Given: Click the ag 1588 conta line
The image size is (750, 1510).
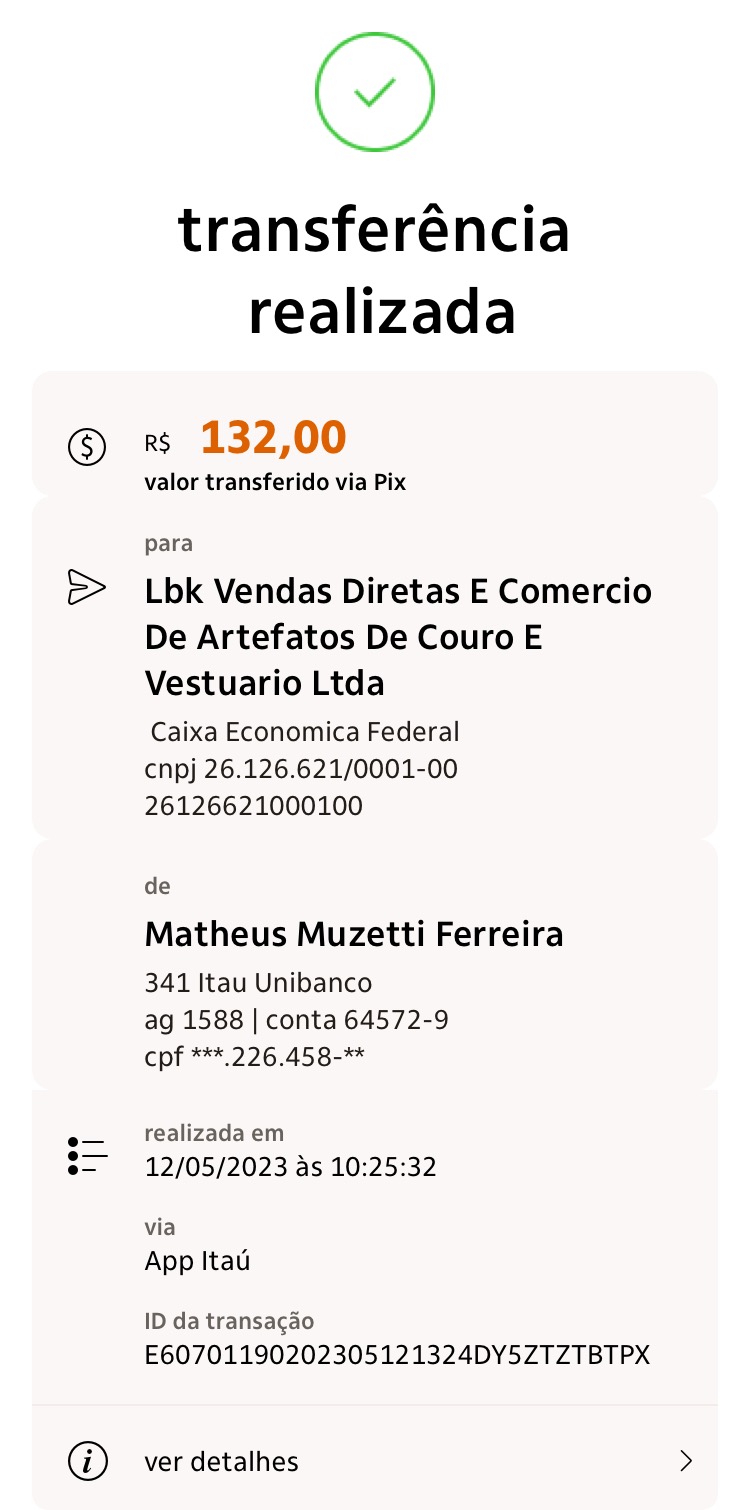Looking at the screenshot, I should click(296, 1019).
